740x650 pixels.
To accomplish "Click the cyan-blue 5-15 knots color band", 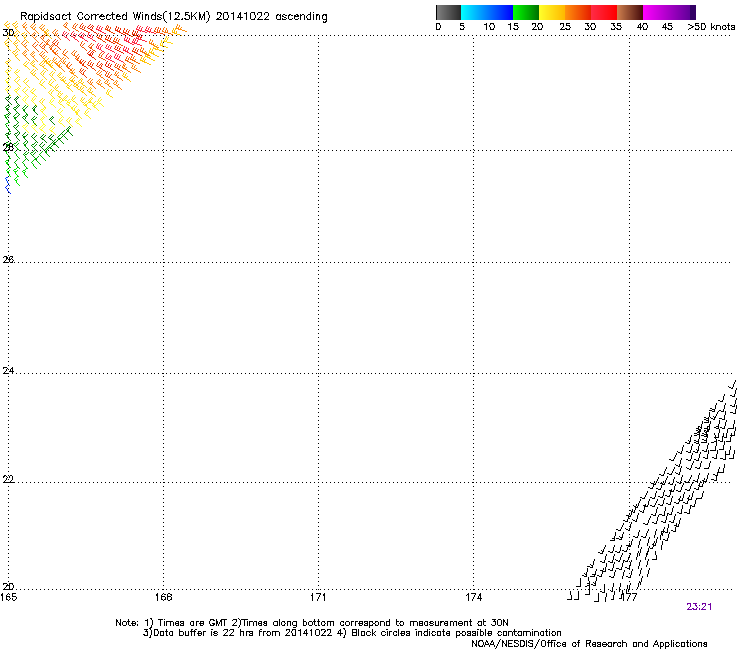I will click(487, 12).
